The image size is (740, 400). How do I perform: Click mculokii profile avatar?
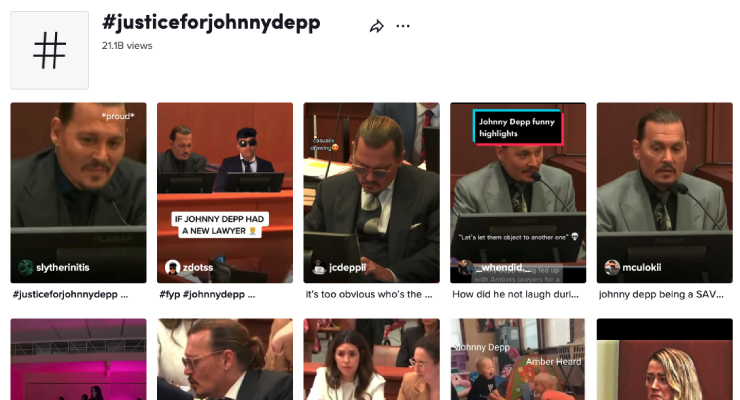(612, 267)
